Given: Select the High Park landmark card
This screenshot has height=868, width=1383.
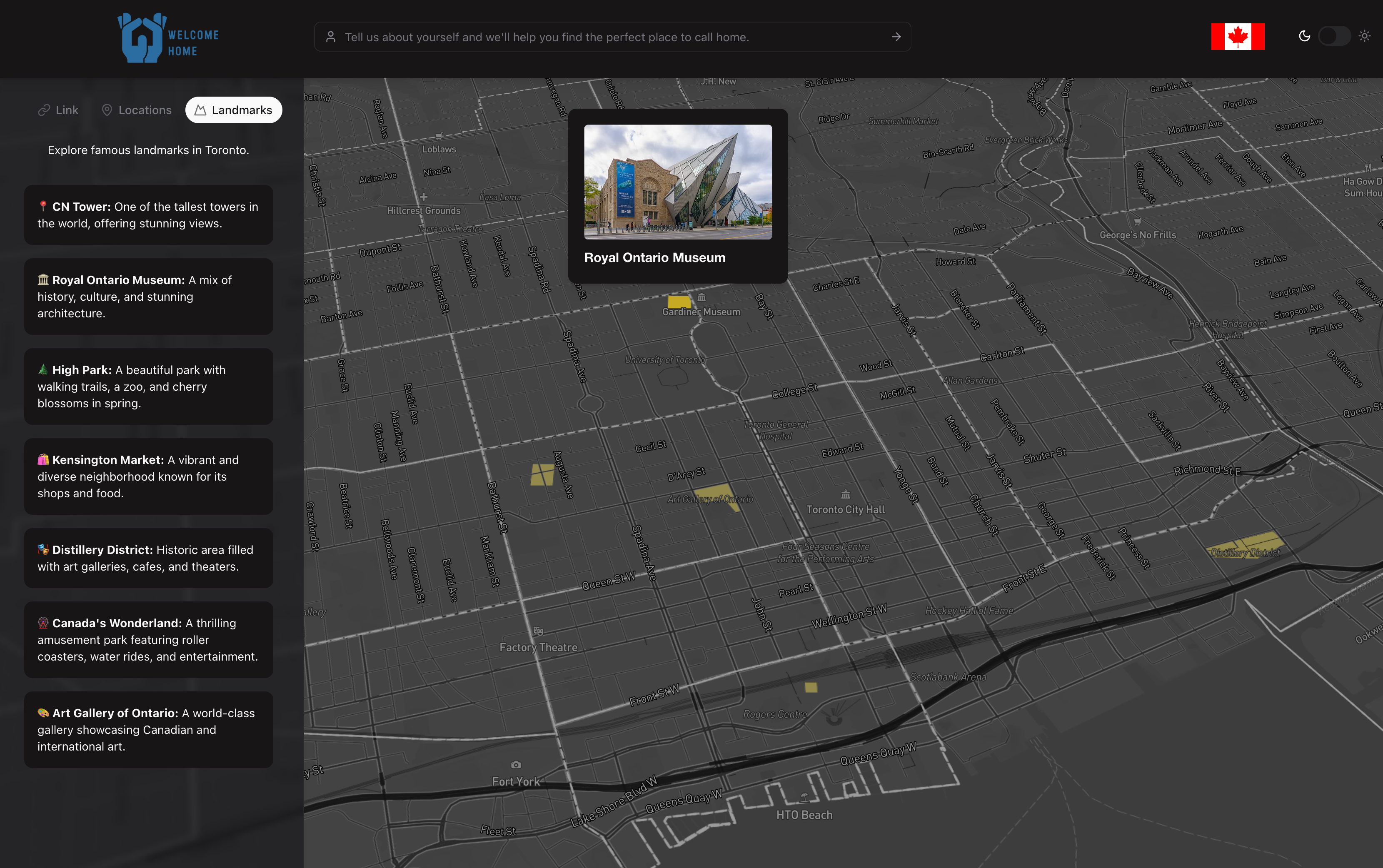Looking at the screenshot, I should click(x=148, y=387).
